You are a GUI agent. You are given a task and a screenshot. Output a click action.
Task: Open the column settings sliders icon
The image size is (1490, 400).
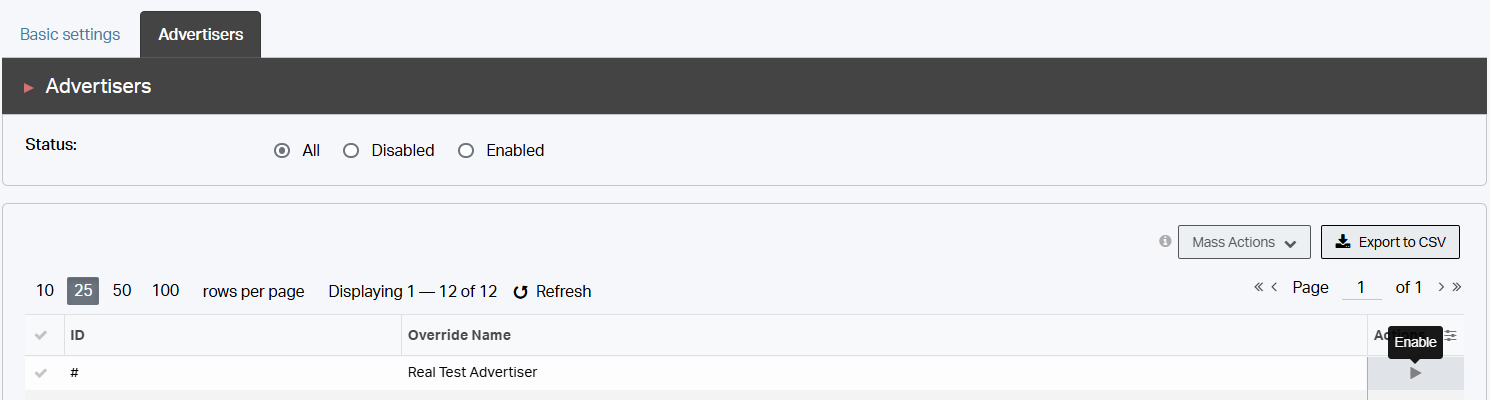coord(1451,335)
